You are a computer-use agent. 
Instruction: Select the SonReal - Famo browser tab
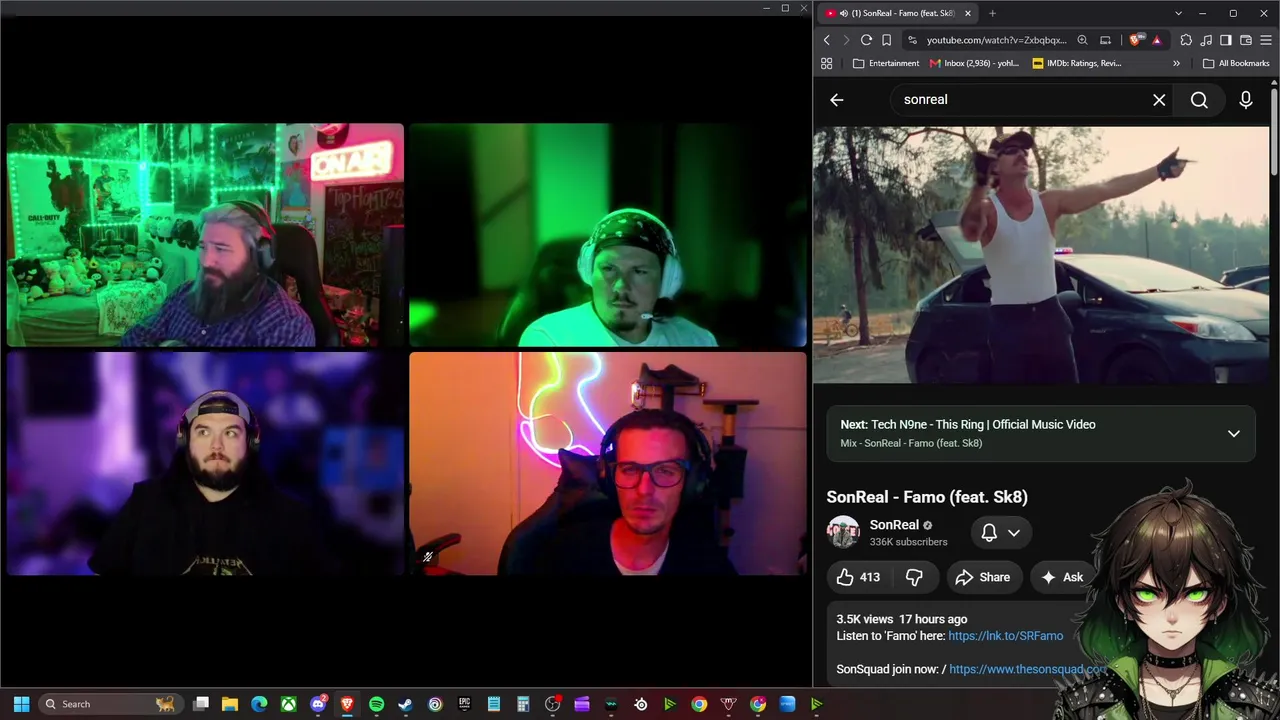coord(898,13)
